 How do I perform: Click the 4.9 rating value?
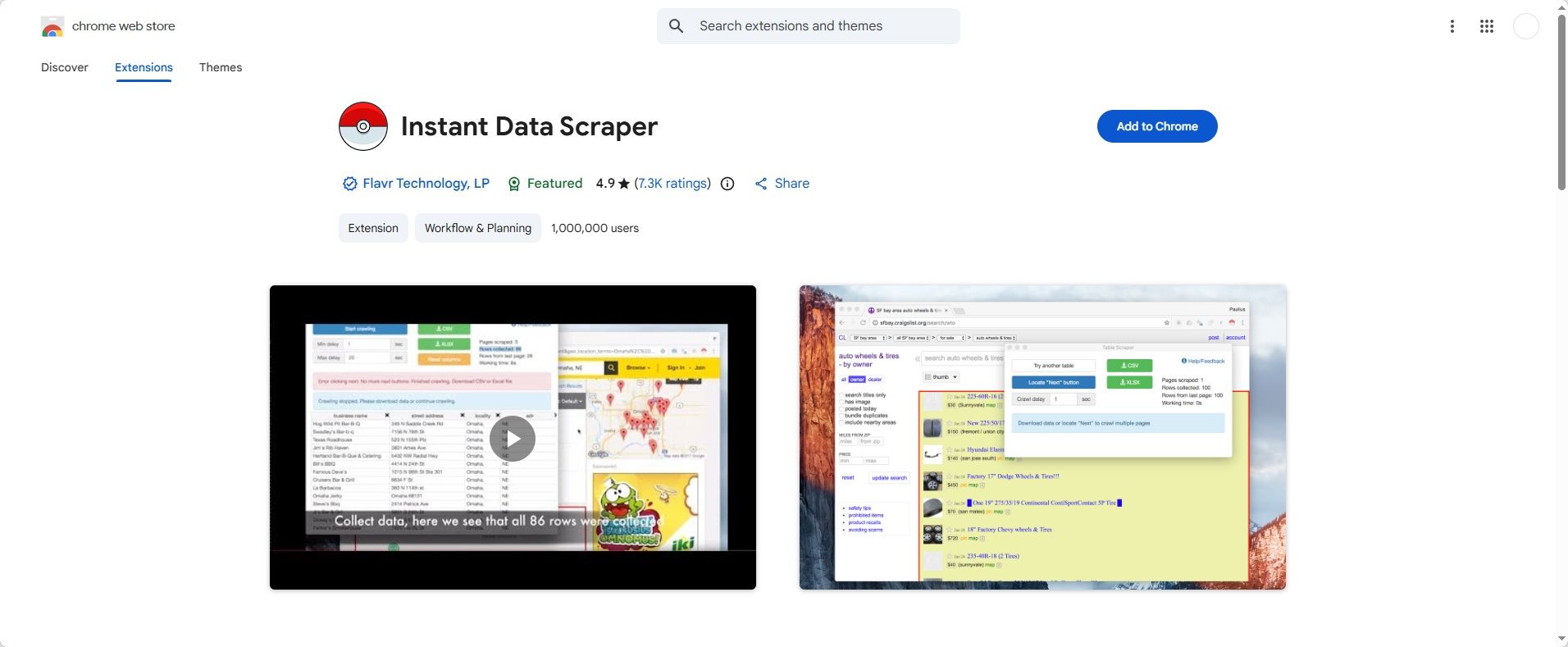(x=605, y=184)
